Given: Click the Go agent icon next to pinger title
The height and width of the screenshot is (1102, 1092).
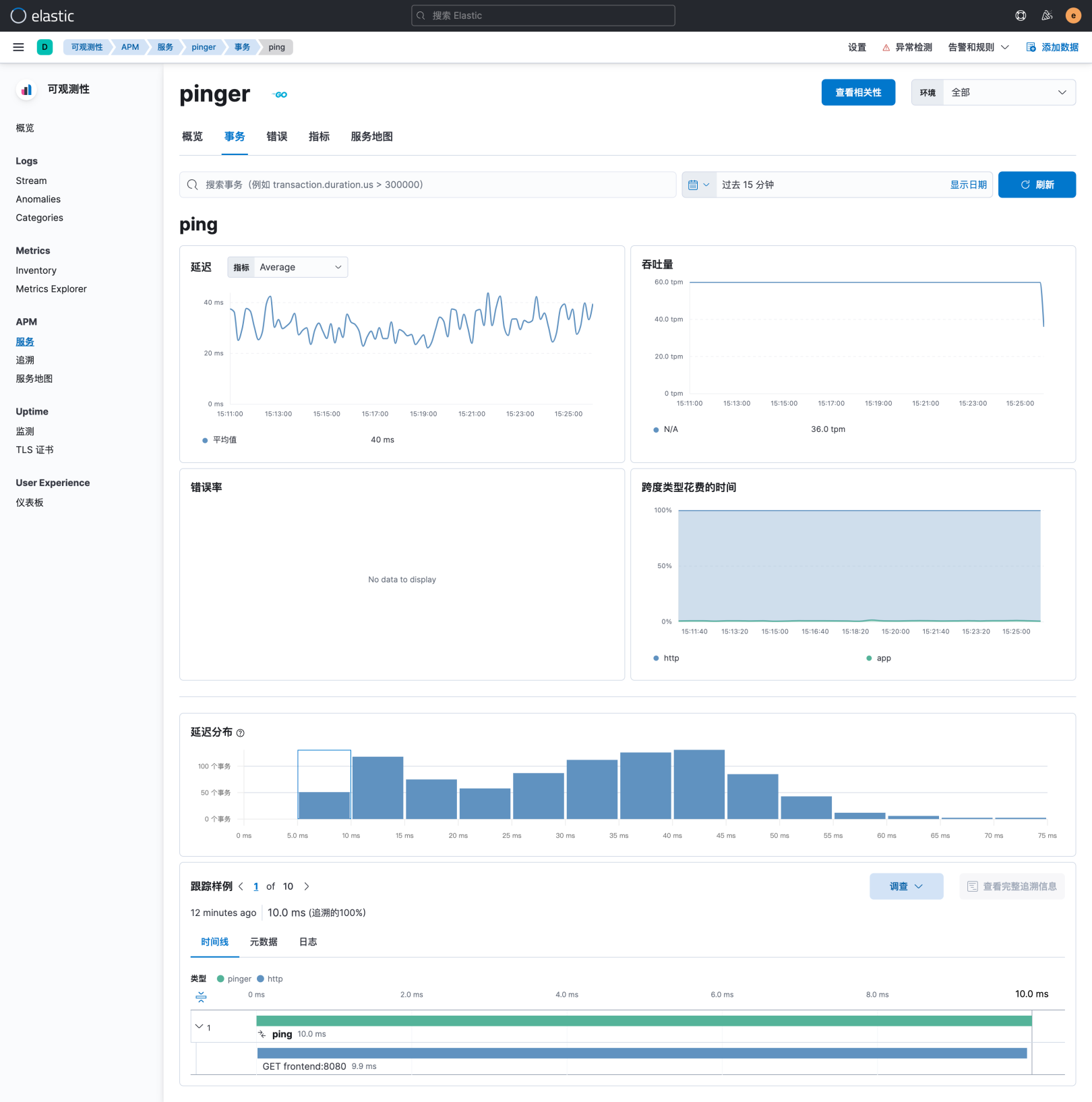Looking at the screenshot, I should [279, 94].
